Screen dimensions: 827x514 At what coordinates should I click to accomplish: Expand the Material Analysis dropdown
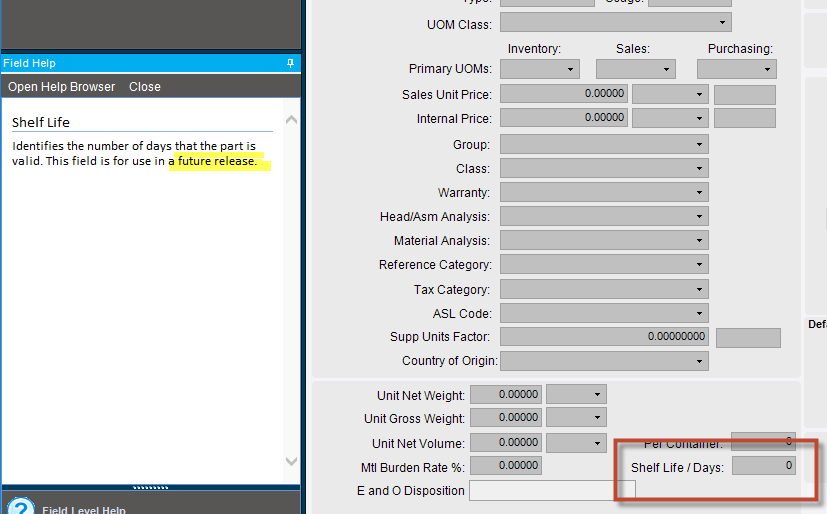(x=699, y=240)
